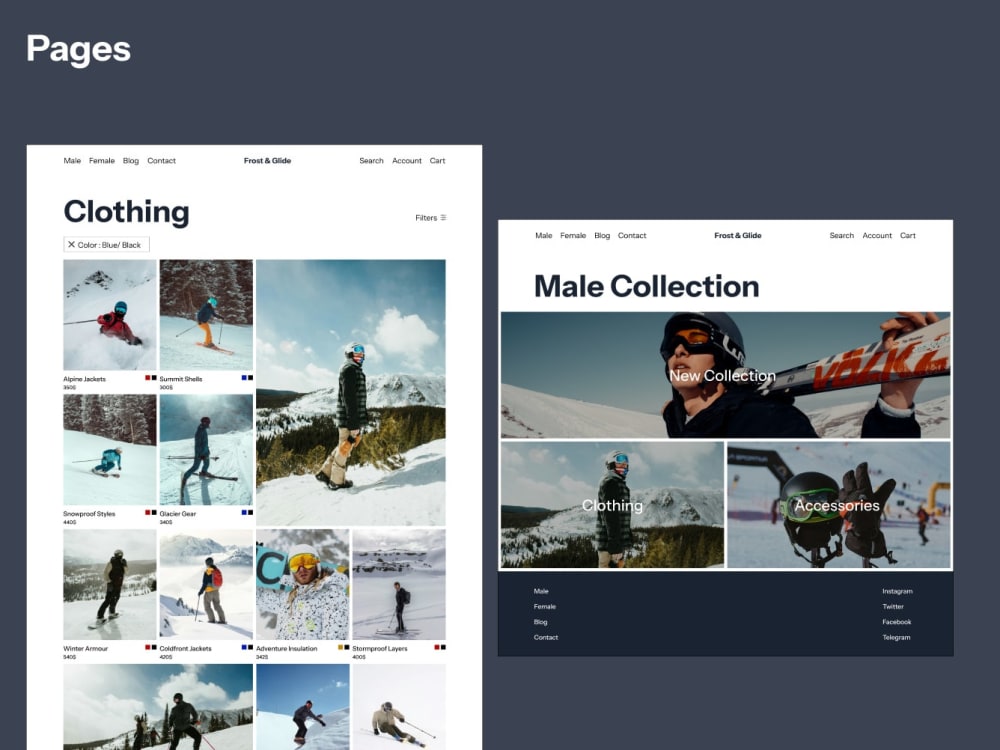
Task: Pick blue swatch for Coldfront Jackets
Action: click(244, 647)
